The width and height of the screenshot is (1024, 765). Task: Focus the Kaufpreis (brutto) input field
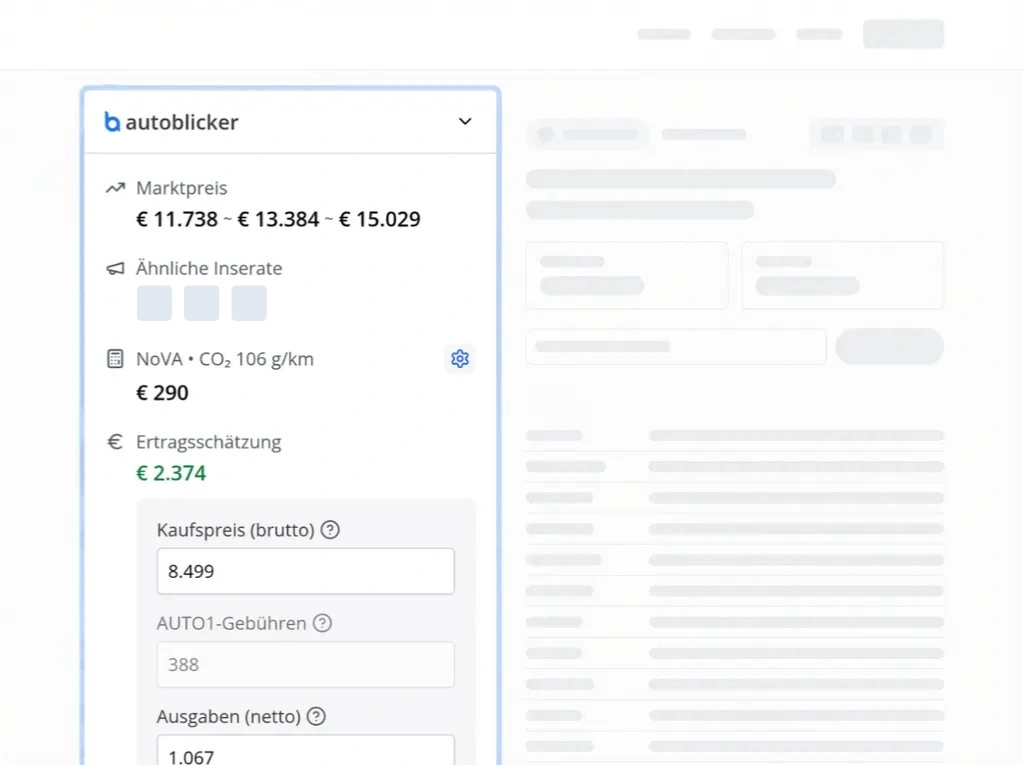(x=305, y=571)
